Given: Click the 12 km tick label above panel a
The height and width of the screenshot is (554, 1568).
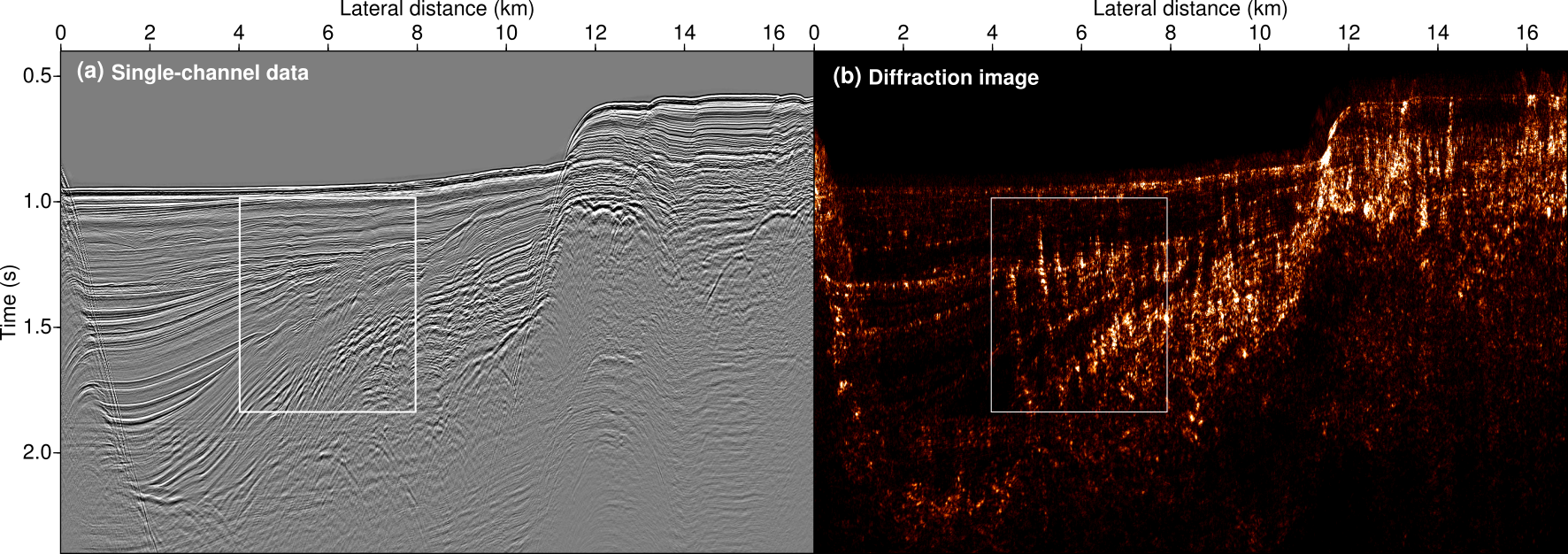Looking at the screenshot, I should pos(596,33).
